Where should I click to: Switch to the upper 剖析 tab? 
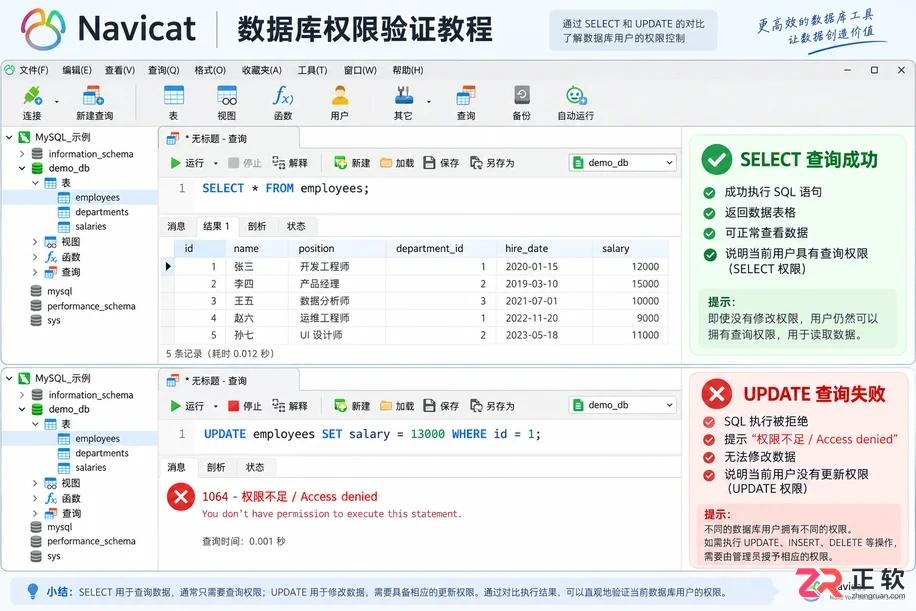coord(256,227)
